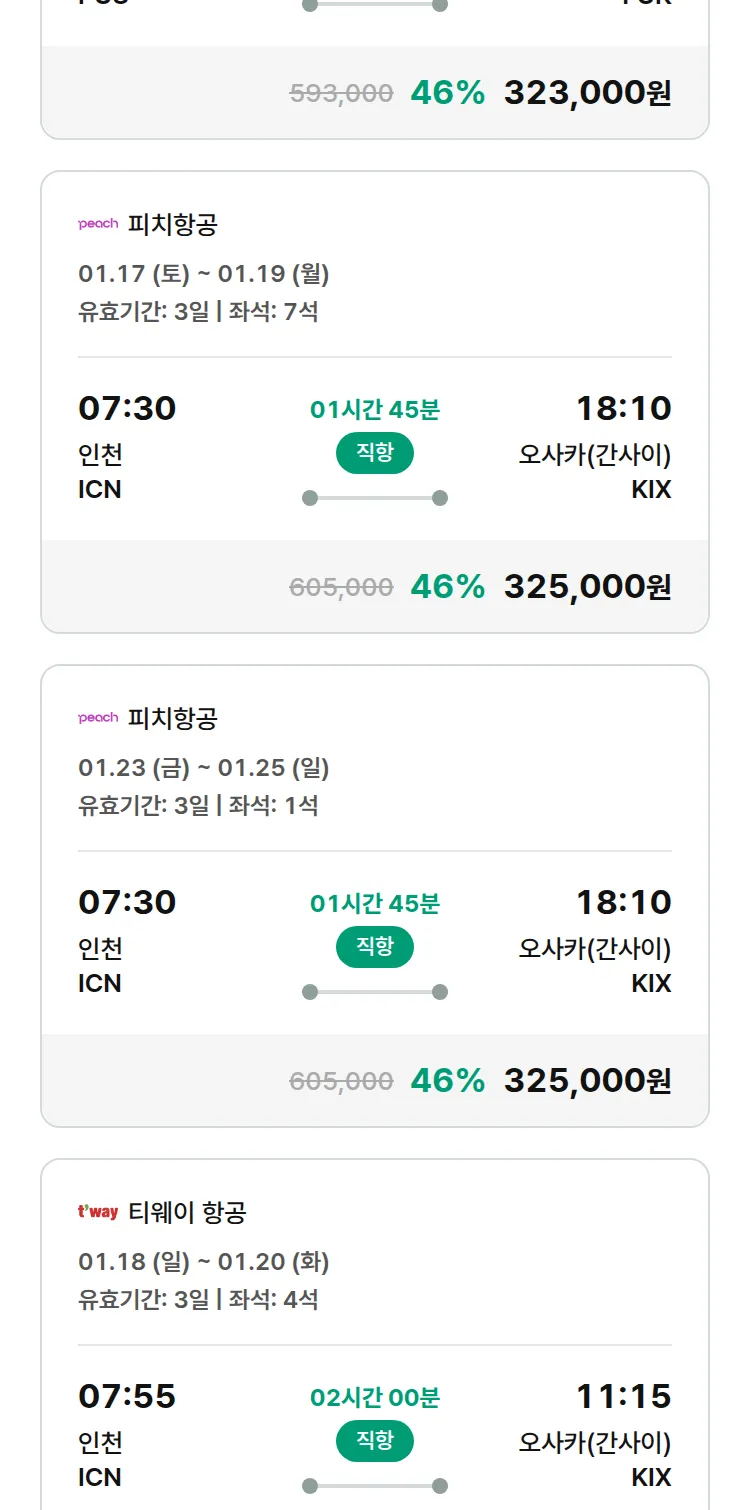The image size is (750, 1510).
Task: Click the t'way airline logo icon
Action: click(x=98, y=1212)
